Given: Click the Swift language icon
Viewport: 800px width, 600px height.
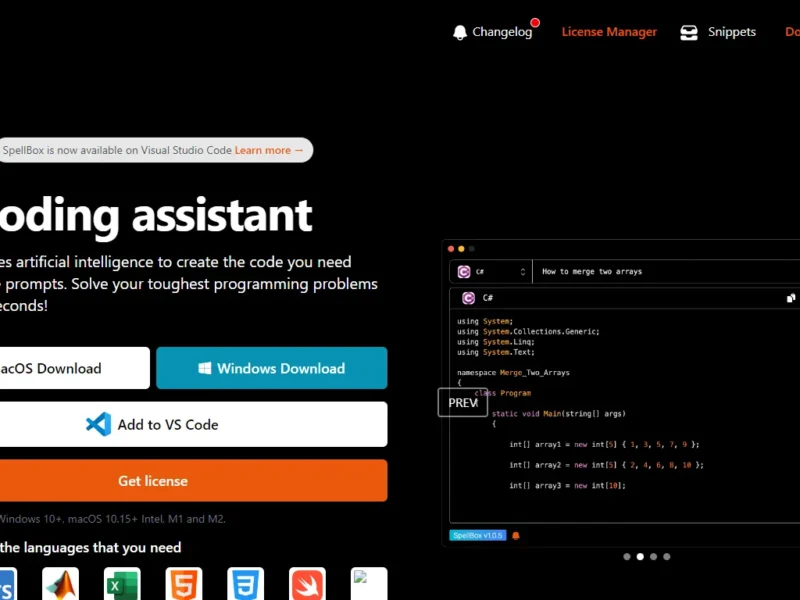Looking at the screenshot, I should coord(307,584).
